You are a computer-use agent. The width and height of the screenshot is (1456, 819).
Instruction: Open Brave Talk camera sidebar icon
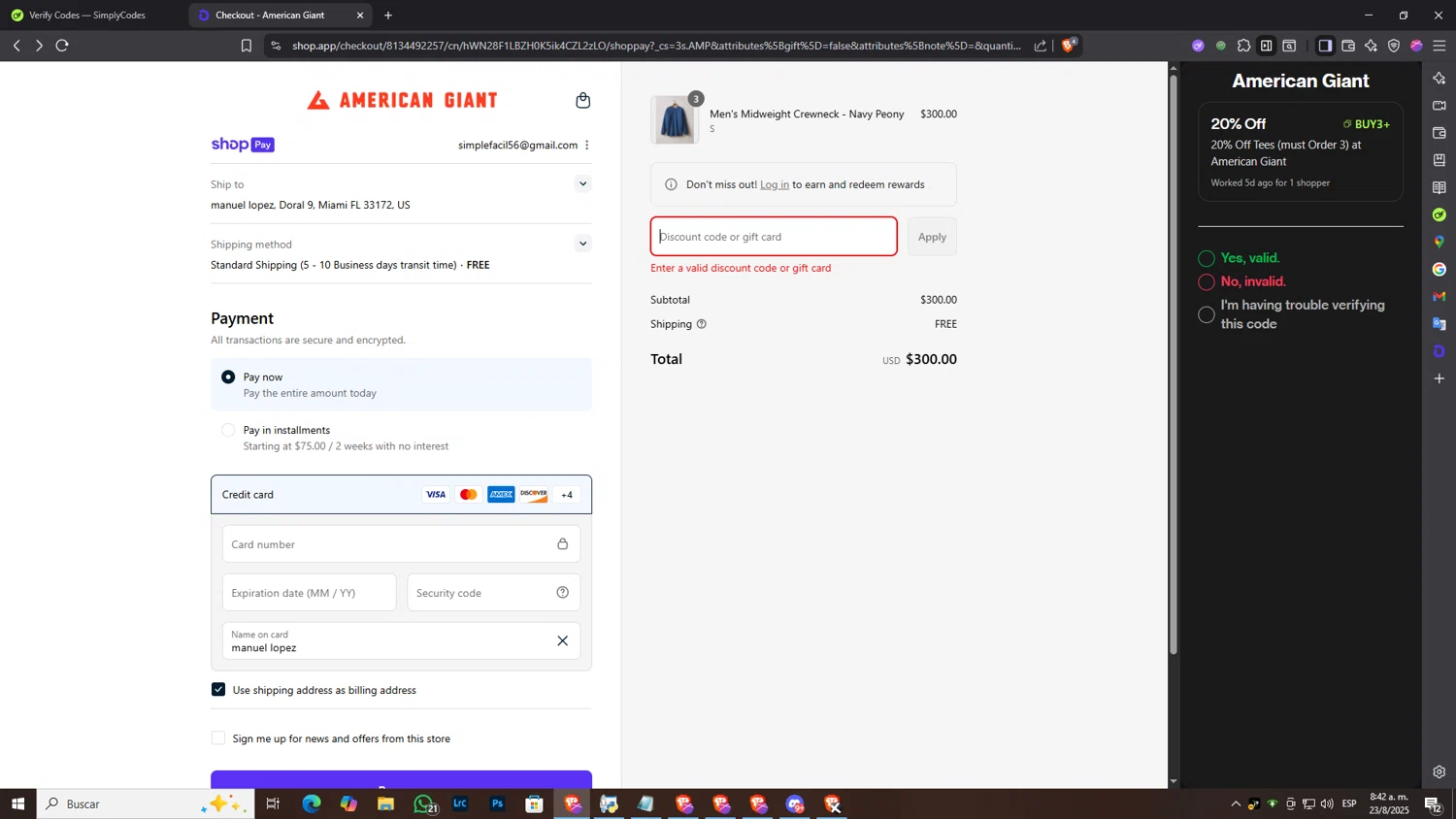(x=1439, y=105)
